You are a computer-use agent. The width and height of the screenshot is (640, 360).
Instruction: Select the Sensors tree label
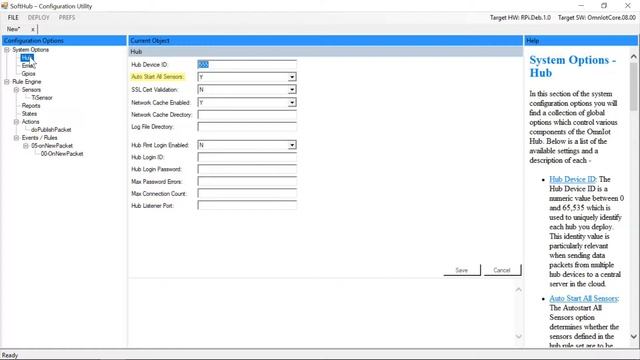31,90
